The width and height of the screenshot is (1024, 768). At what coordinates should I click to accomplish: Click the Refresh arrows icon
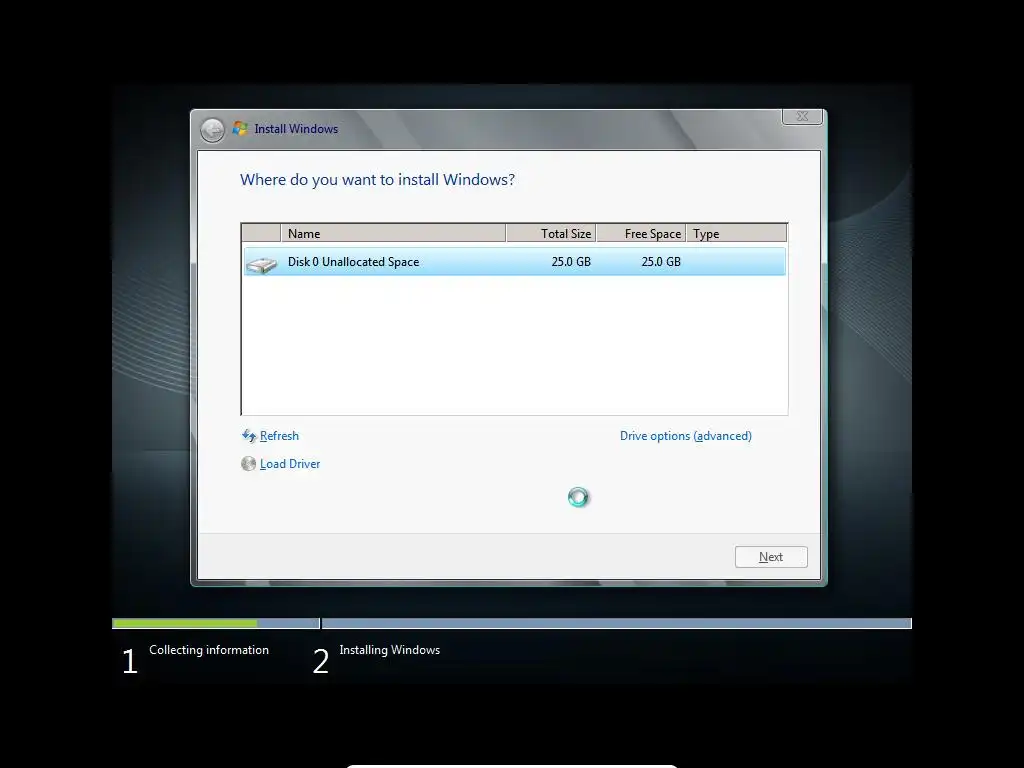(x=249, y=436)
